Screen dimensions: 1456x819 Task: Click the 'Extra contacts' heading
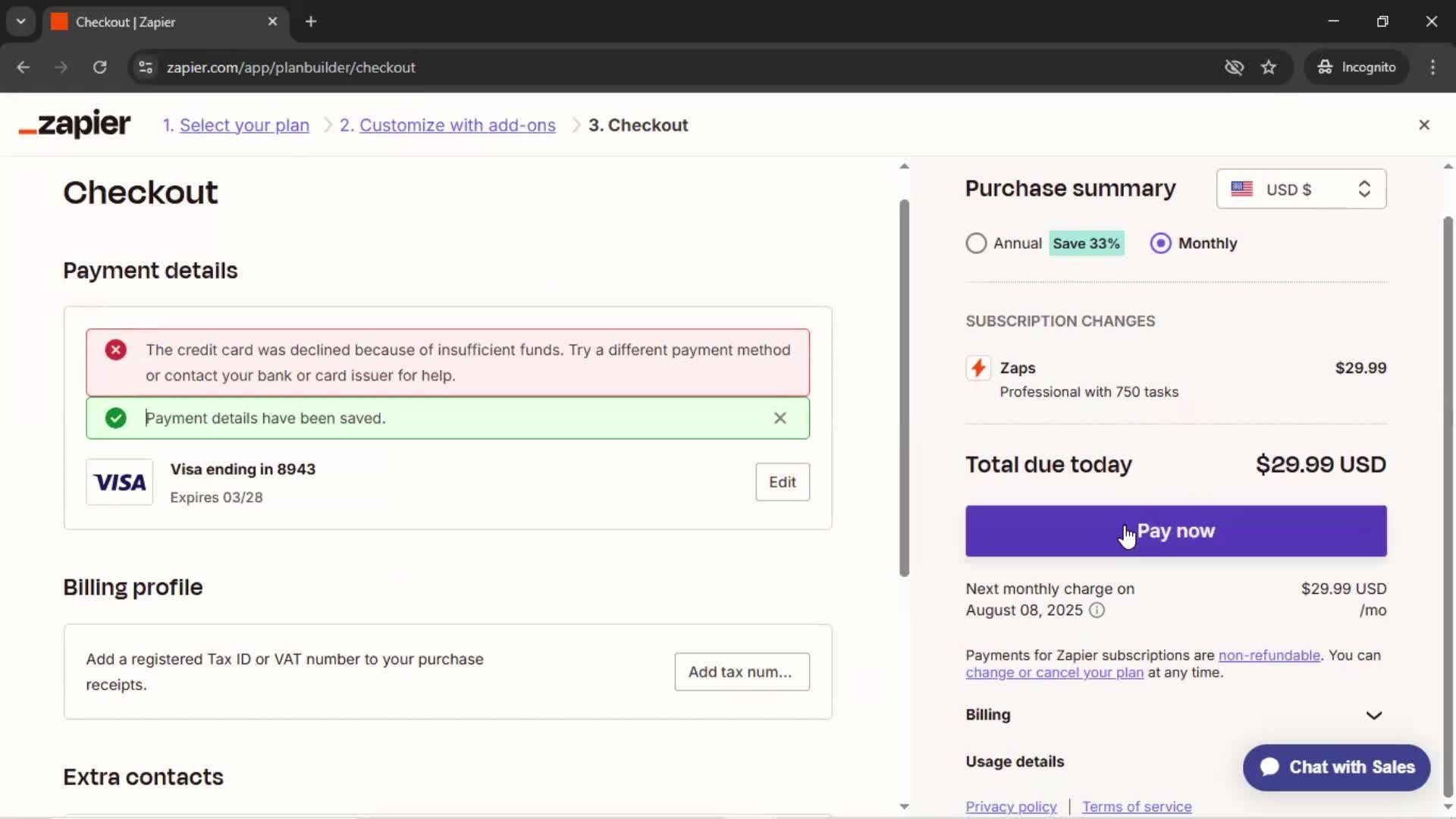(x=143, y=777)
